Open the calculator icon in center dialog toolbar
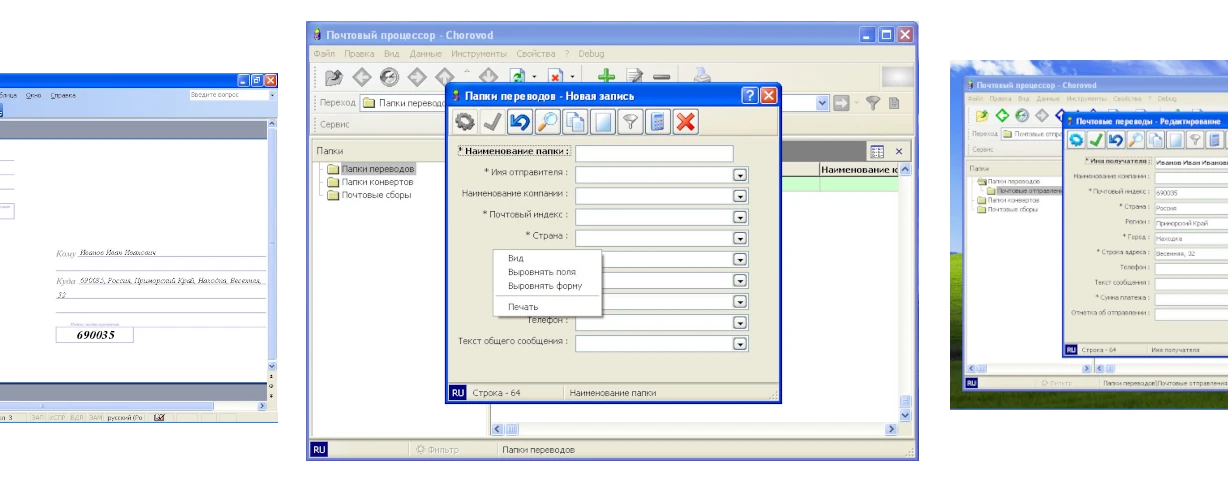Image resolution: width=1228 pixels, height=487 pixels. (x=657, y=122)
